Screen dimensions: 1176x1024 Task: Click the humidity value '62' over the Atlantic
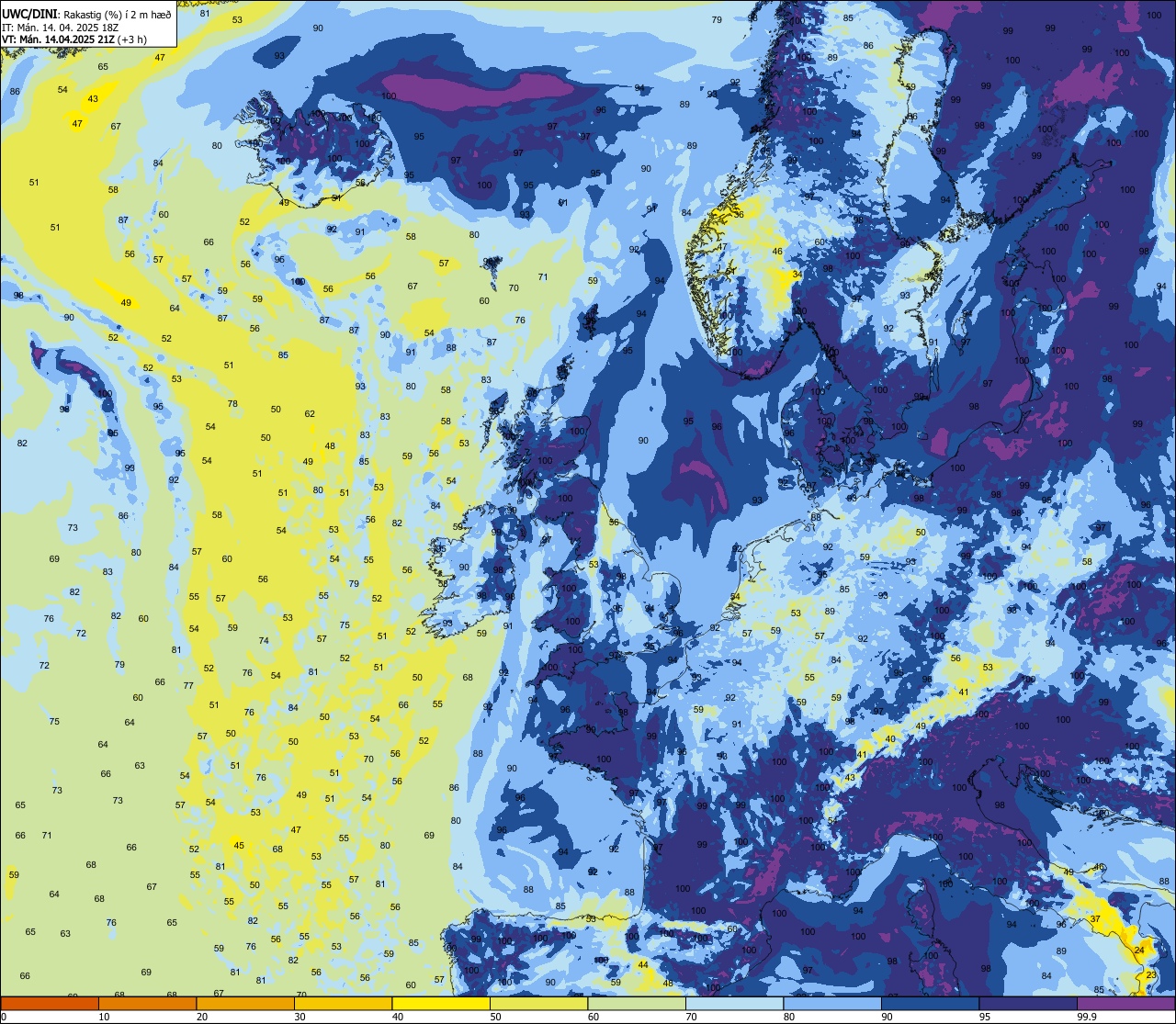(310, 414)
